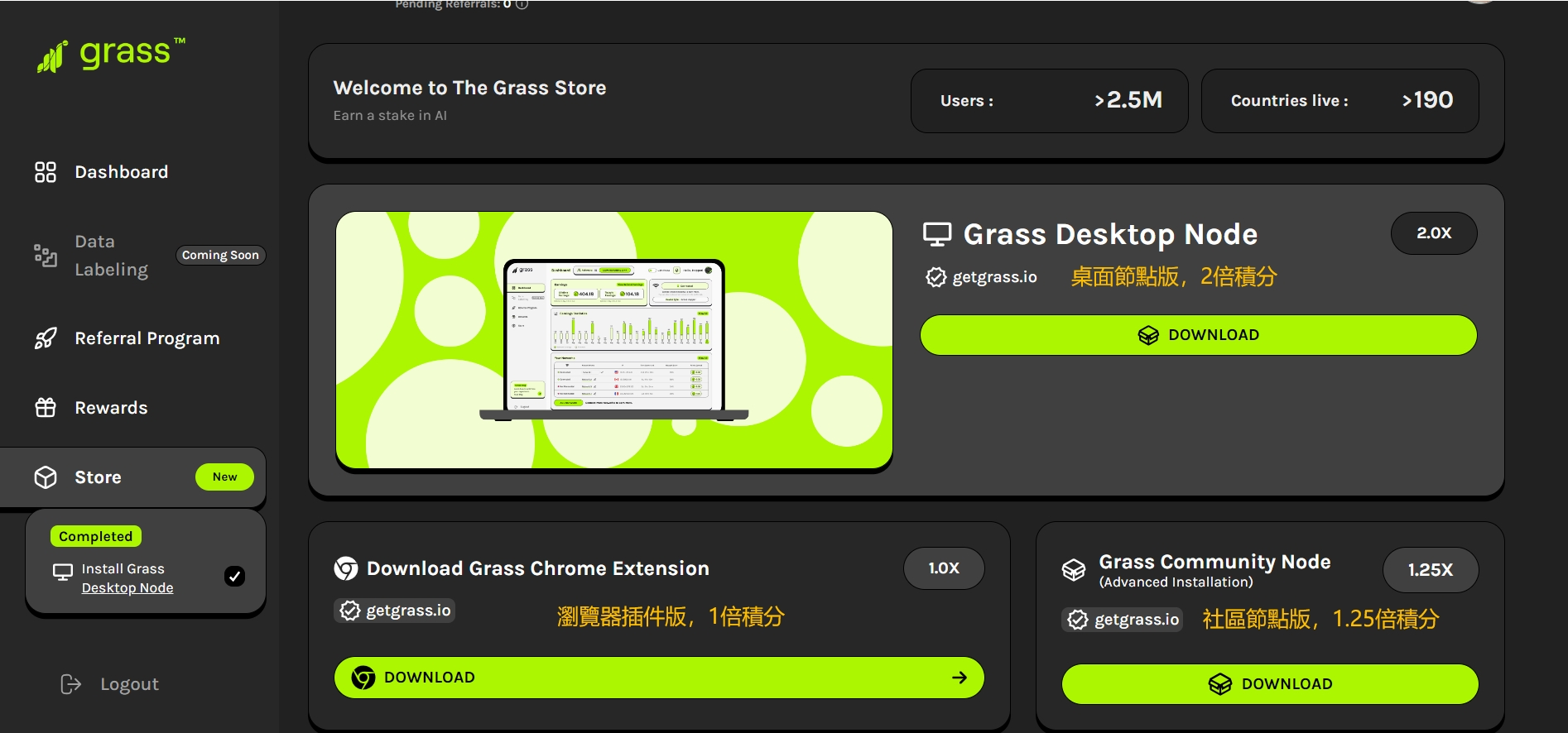Click the Welcome to The Grass Store heading
Image resolution: width=1568 pixels, height=733 pixels.
(469, 88)
